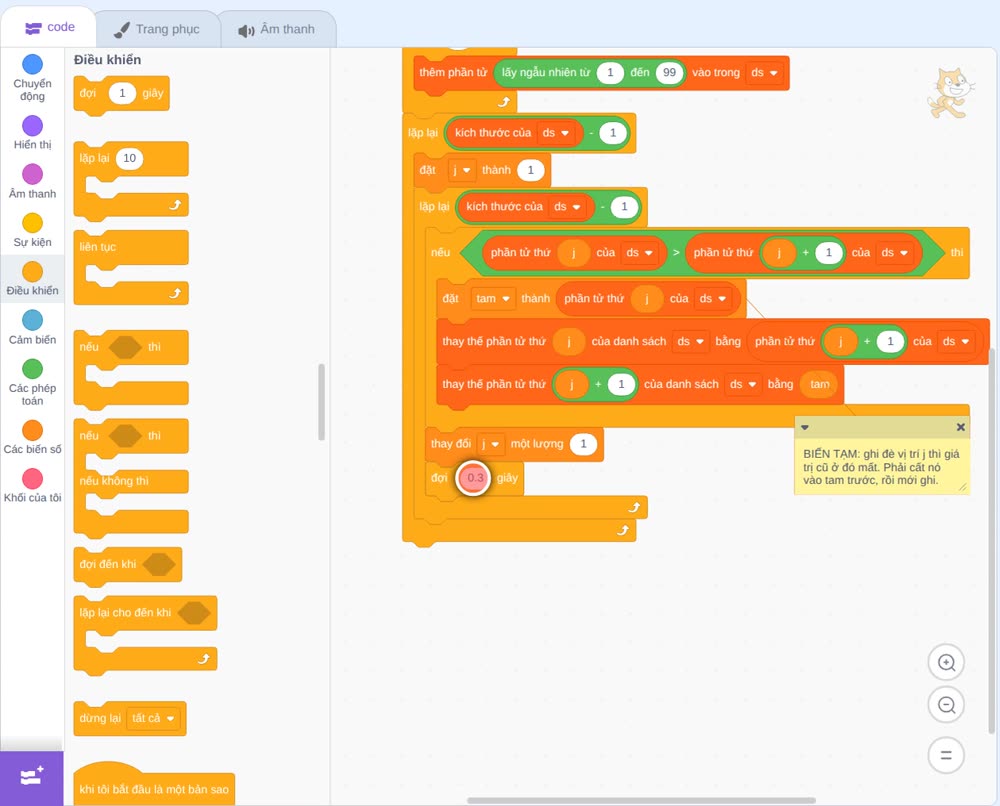Click the workspace vertical scrollbar
1000x806 pixels.
click(990, 541)
